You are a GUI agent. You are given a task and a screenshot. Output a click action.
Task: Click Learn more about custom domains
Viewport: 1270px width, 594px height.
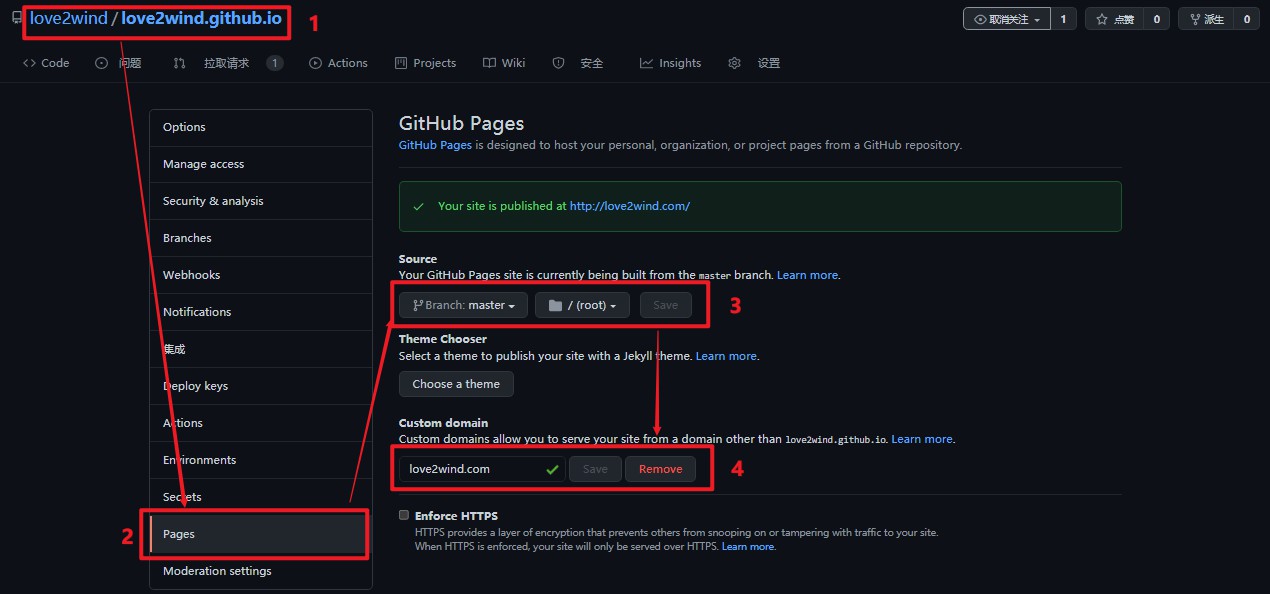pos(922,439)
